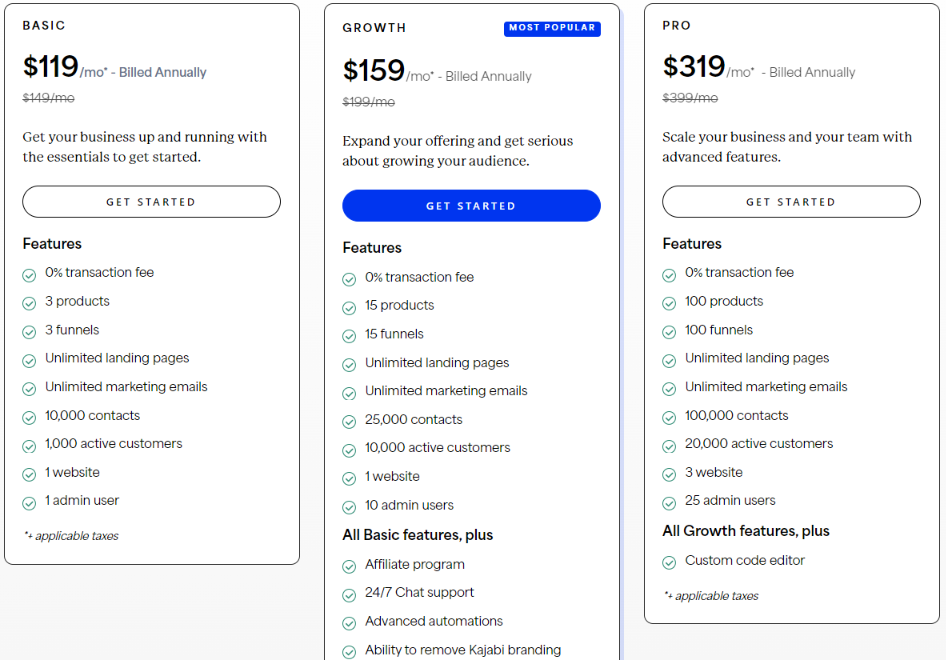Viewport: 946px width, 660px height.
Task: Click GET STARTED on the Growth plan
Action: point(471,205)
